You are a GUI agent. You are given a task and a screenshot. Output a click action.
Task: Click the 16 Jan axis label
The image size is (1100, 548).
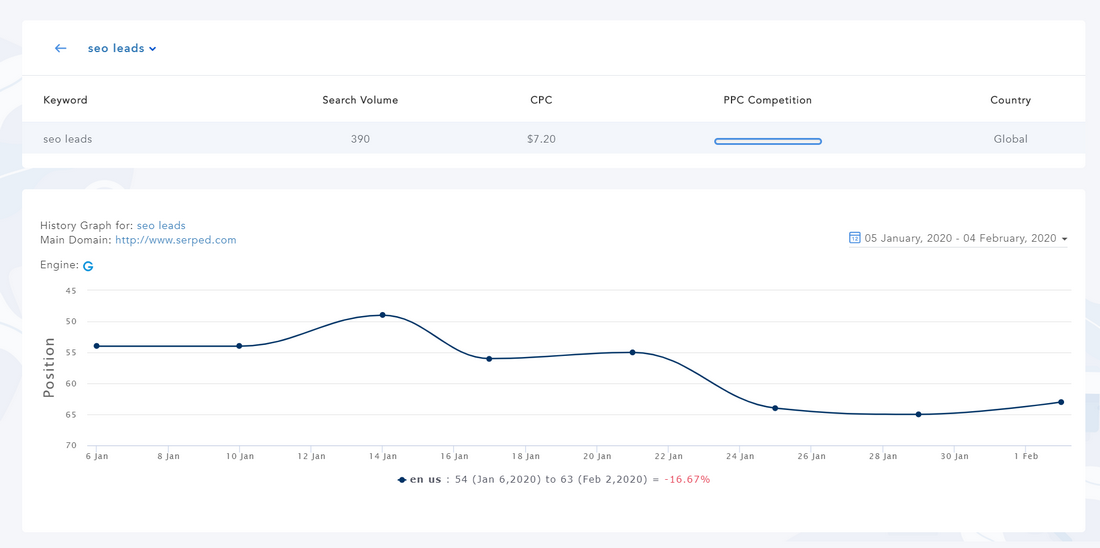[x=454, y=456]
